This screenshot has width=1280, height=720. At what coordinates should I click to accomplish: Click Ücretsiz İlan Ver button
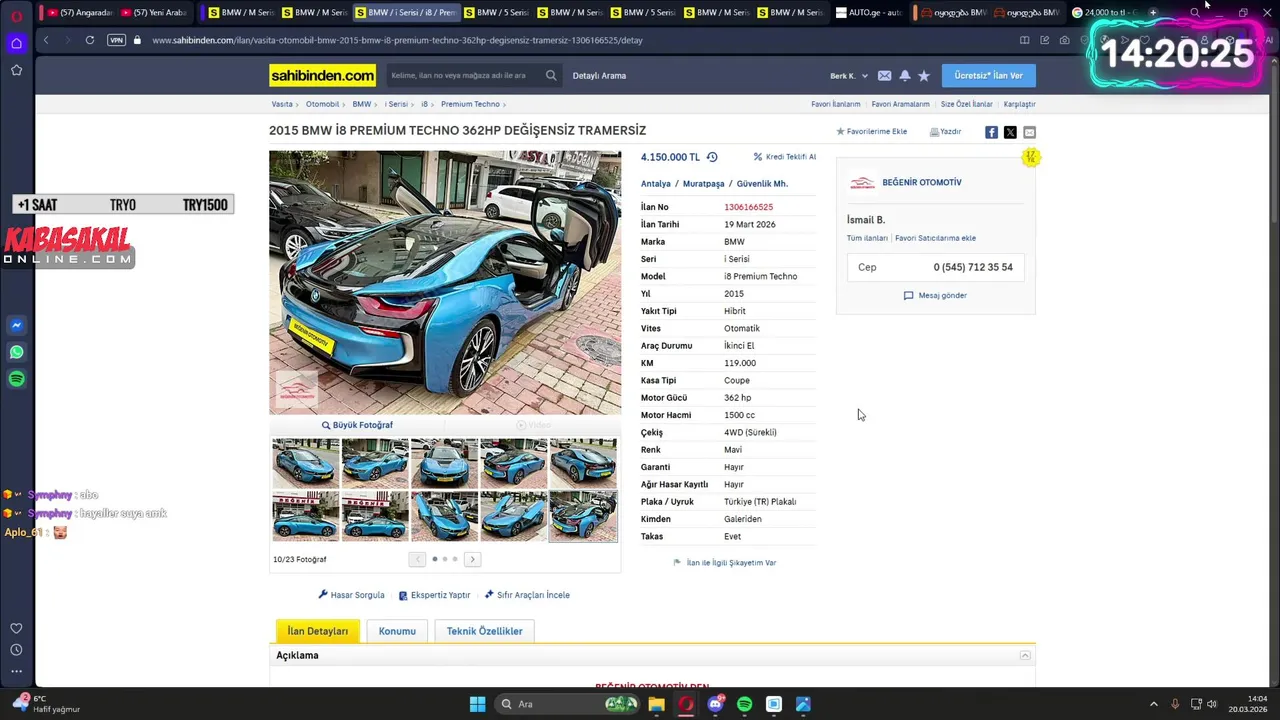click(x=988, y=76)
